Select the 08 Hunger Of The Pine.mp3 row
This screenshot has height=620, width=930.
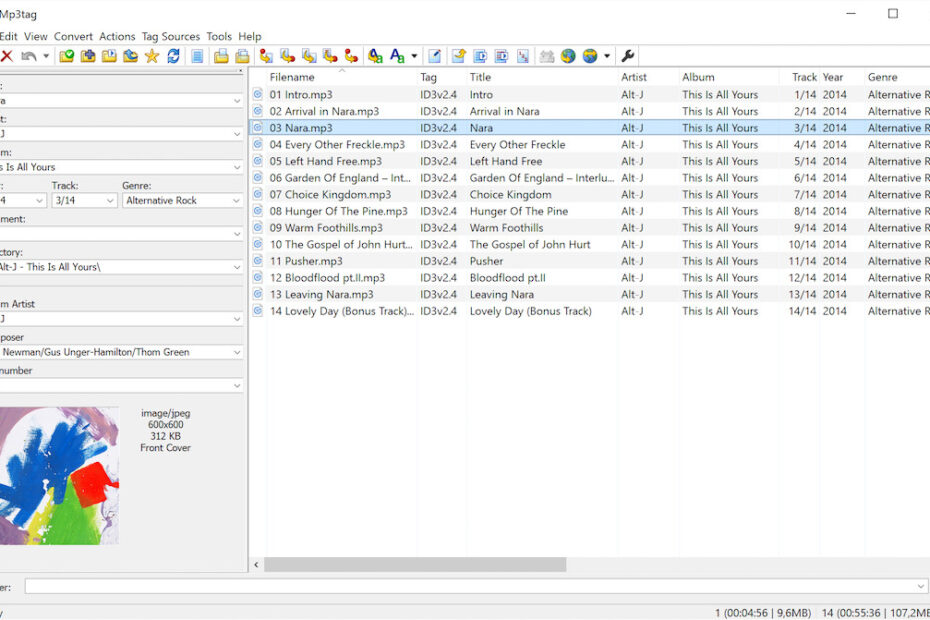point(339,212)
